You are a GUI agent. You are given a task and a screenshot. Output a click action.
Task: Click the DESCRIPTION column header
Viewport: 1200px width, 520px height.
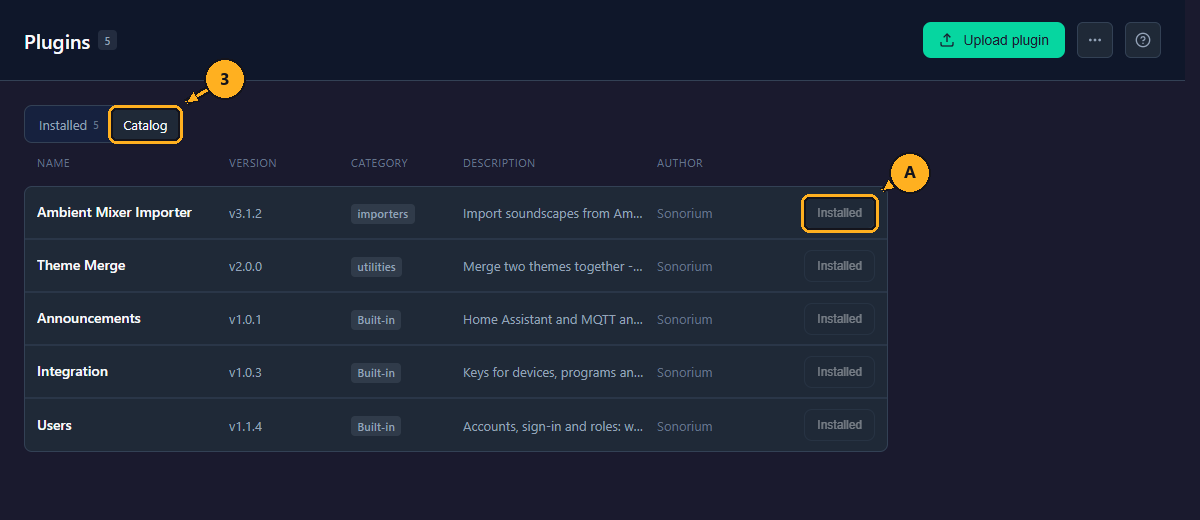pos(499,163)
